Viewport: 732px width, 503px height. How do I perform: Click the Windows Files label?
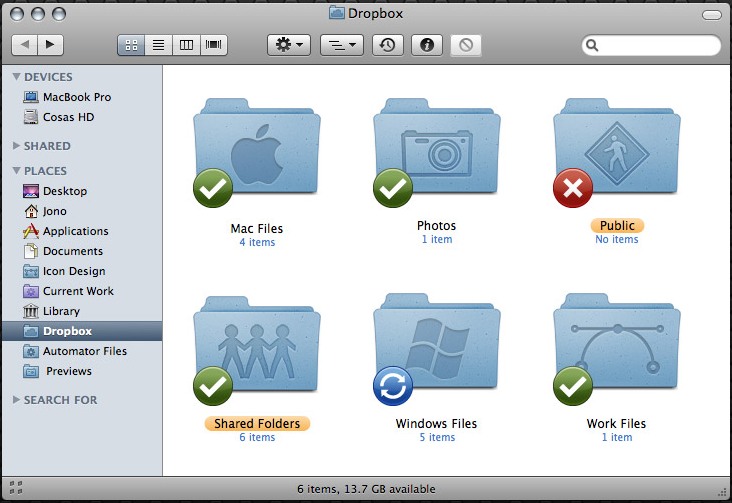click(x=436, y=424)
